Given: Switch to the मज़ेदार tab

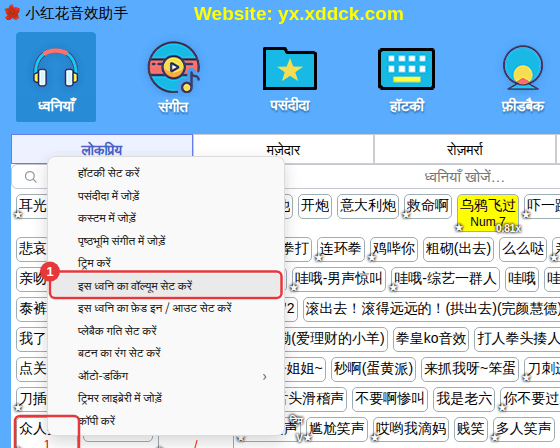Looking at the screenshot, I should click(283, 149).
